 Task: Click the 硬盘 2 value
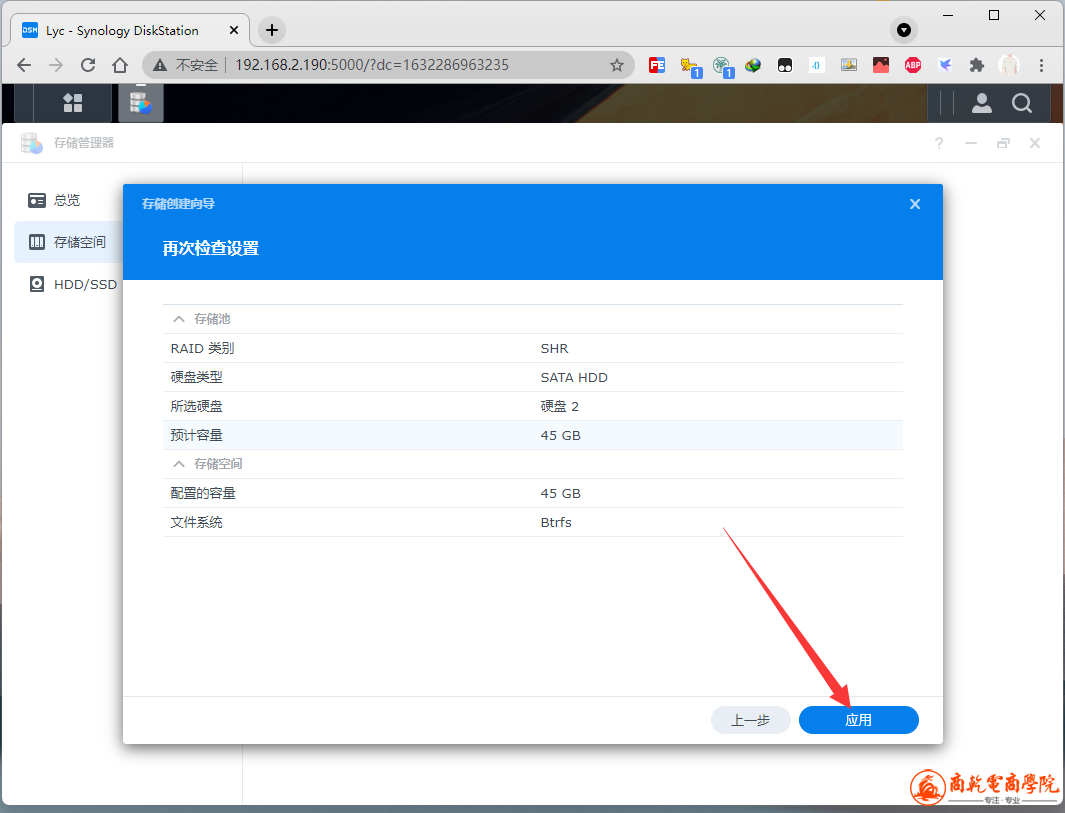pos(560,406)
